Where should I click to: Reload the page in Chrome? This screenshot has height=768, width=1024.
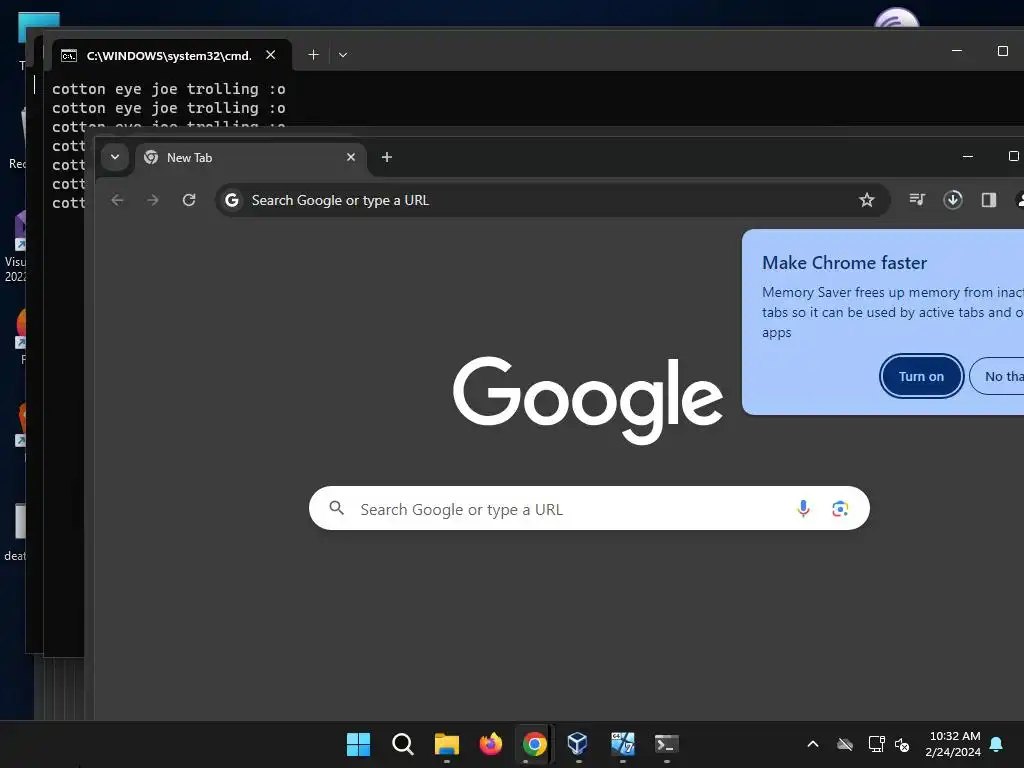[189, 200]
